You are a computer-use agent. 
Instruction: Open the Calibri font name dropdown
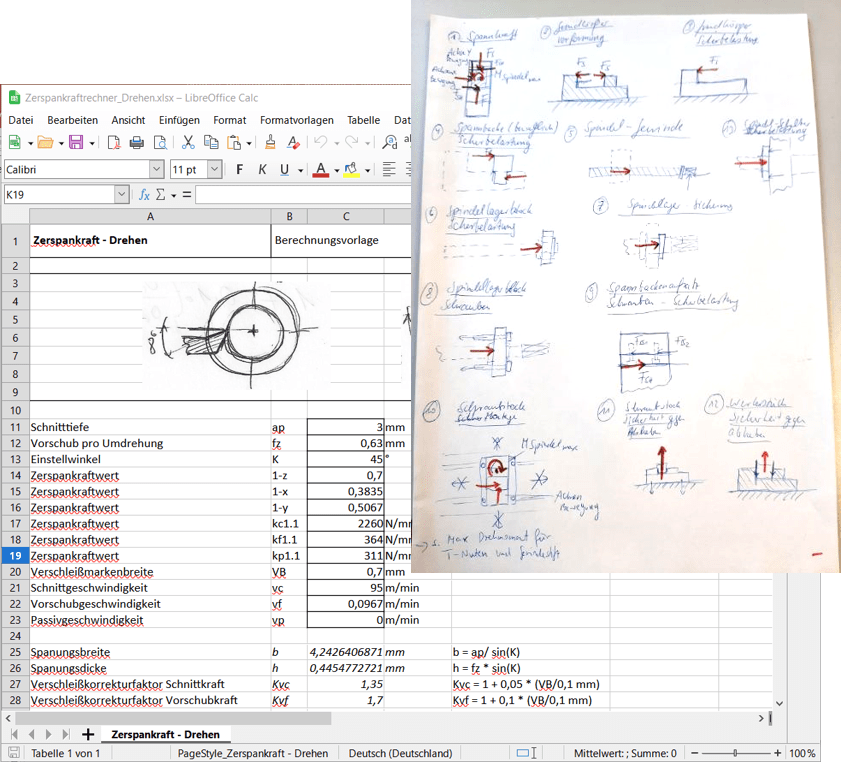click(x=156, y=169)
